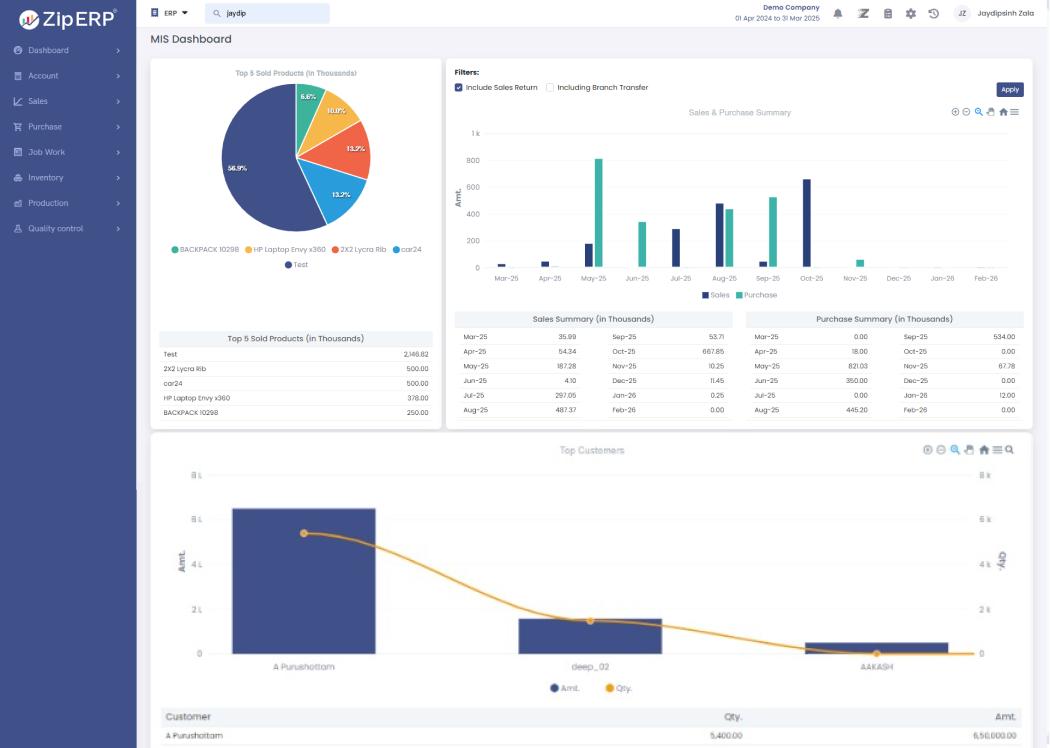Click financial year 01 Apr 2024 date range
Screen dimensions: 1050x748
click(x=777, y=19)
